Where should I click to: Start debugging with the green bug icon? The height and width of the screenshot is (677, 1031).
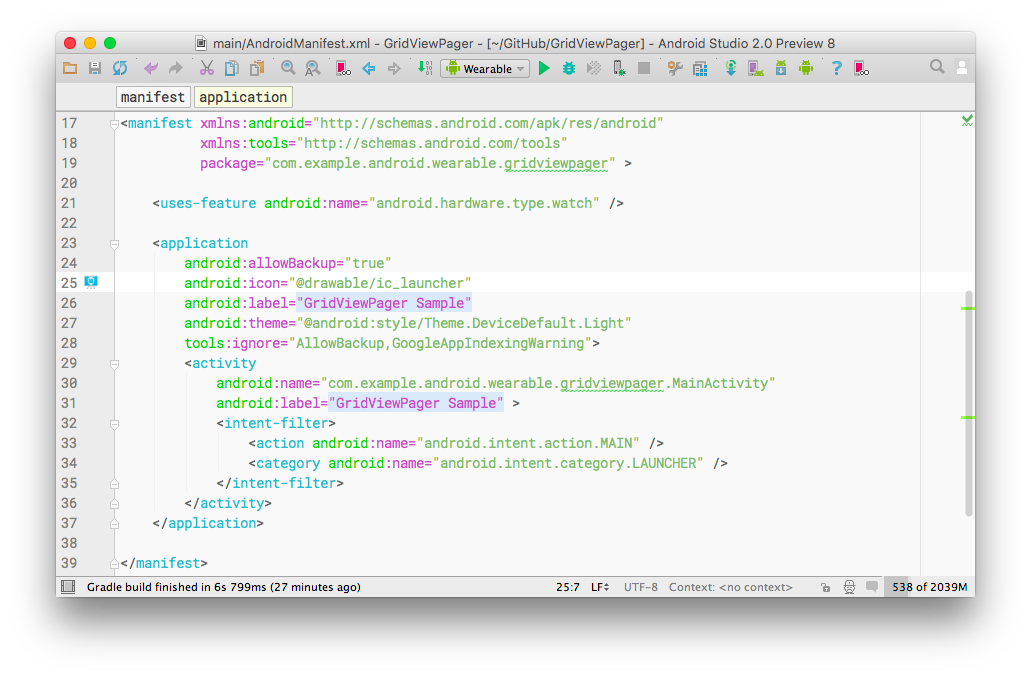(x=569, y=68)
